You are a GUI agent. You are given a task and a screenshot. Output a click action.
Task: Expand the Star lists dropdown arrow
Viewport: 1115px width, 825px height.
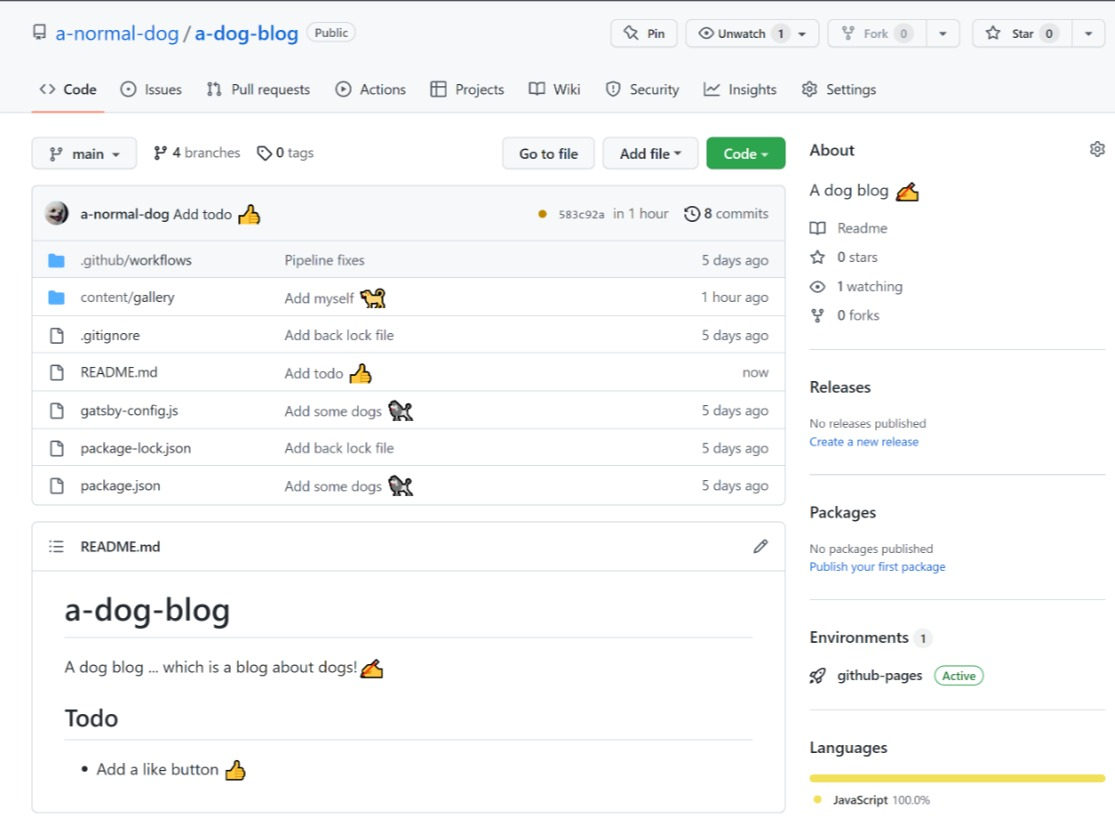point(1088,33)
